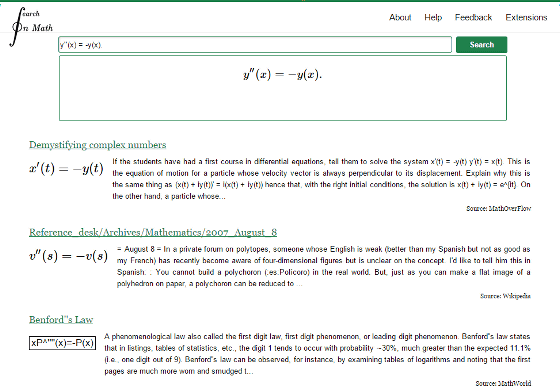Open the About page
The height and width of the screenshot is (390, 560).
pyautogui.click(x=400, y=18)
